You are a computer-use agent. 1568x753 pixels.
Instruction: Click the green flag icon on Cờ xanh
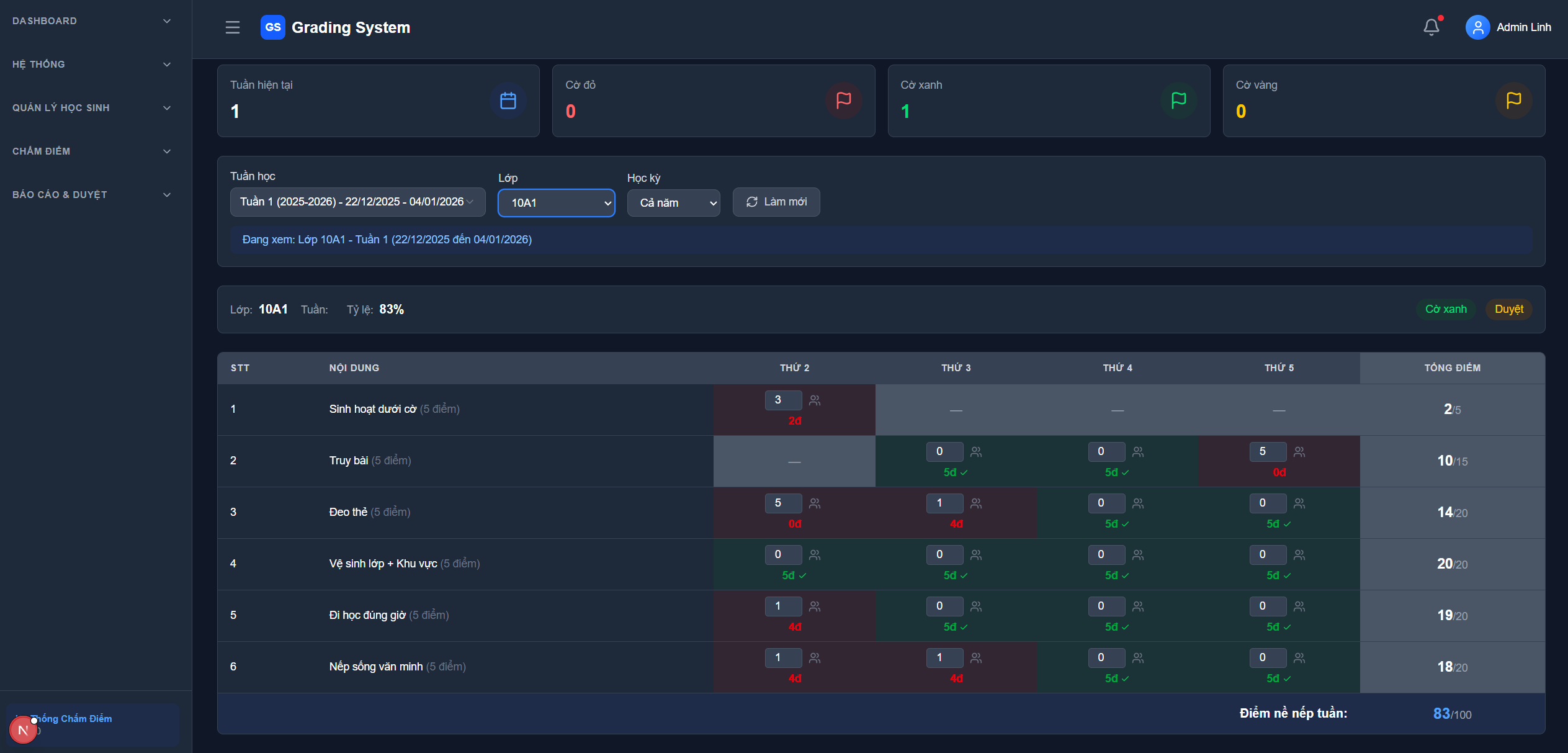click(1178, 101)
